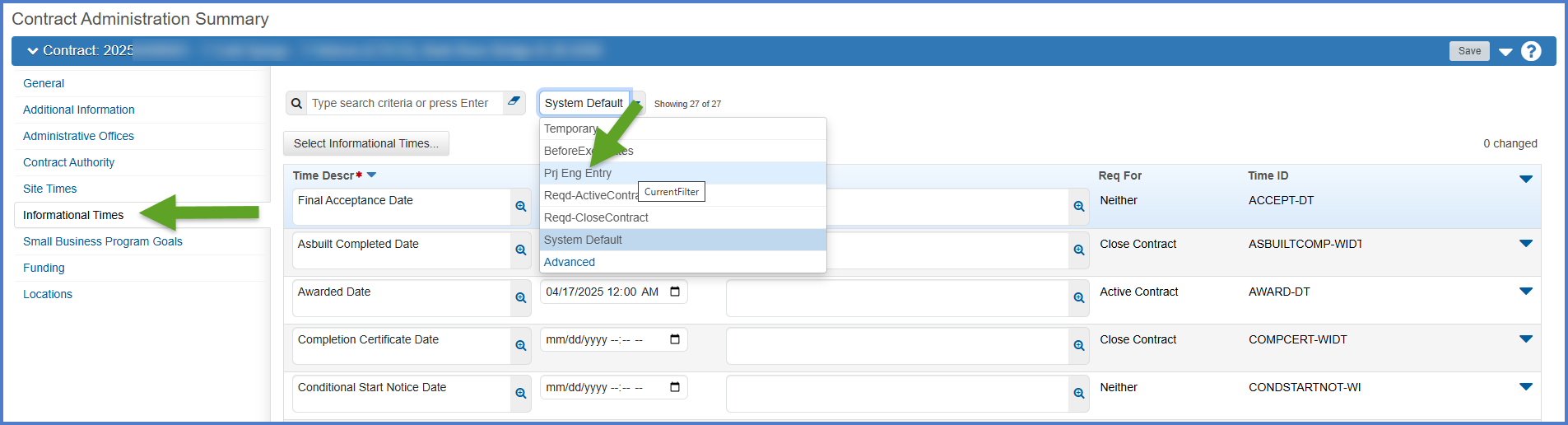Zoom Conditional Start Notice comments field

coord(1078,394)
